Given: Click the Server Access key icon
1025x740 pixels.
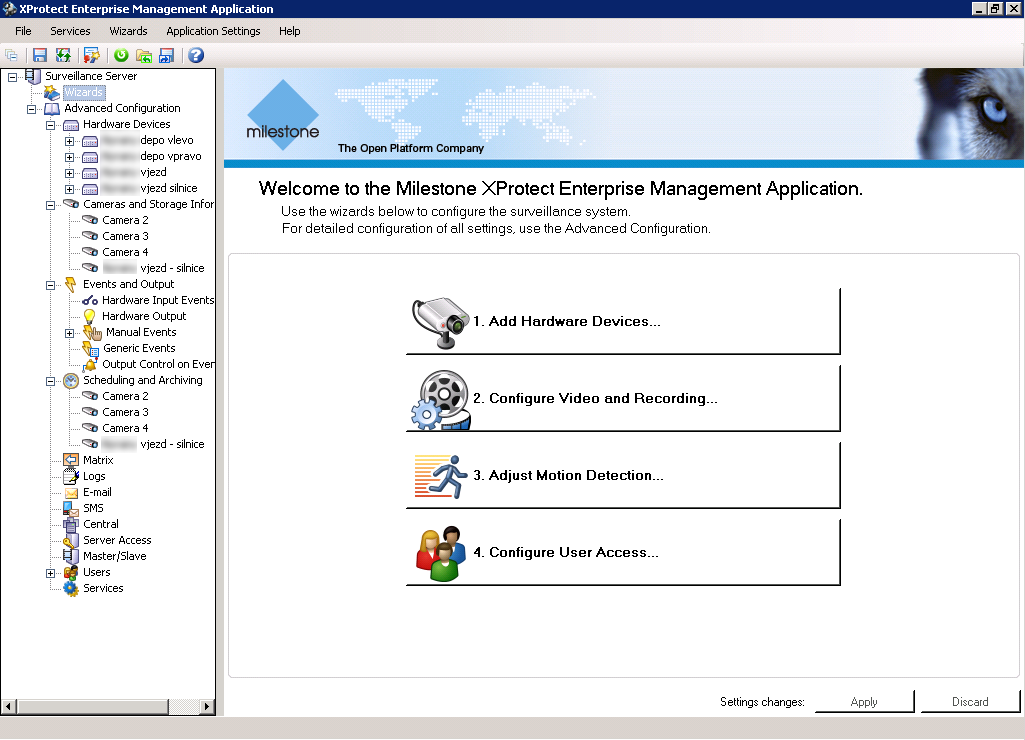Looking at the screenshot, I should point(71,541).
